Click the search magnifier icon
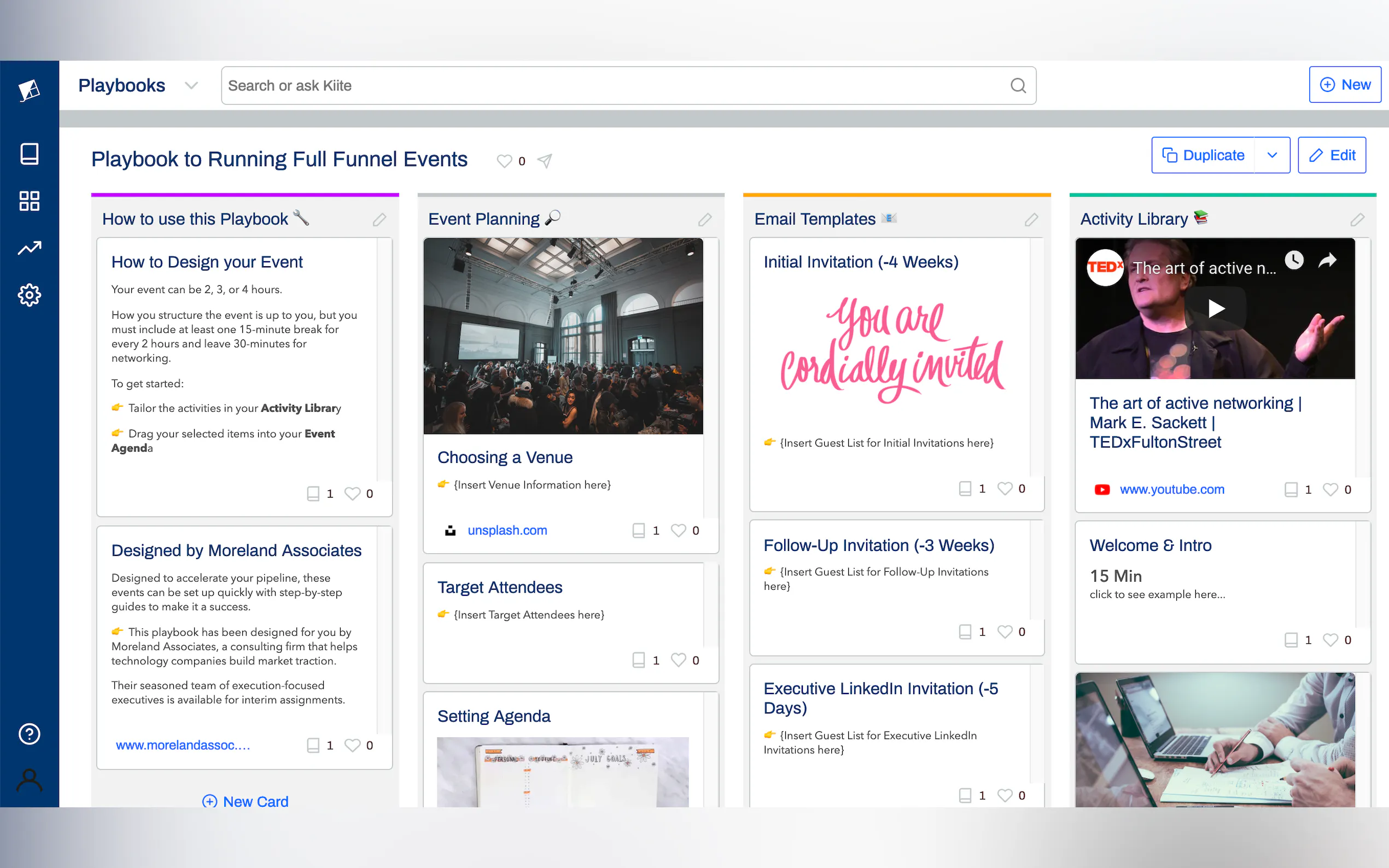Image resolution: width=1389 pixels, height=868 pixels. 1018,85
